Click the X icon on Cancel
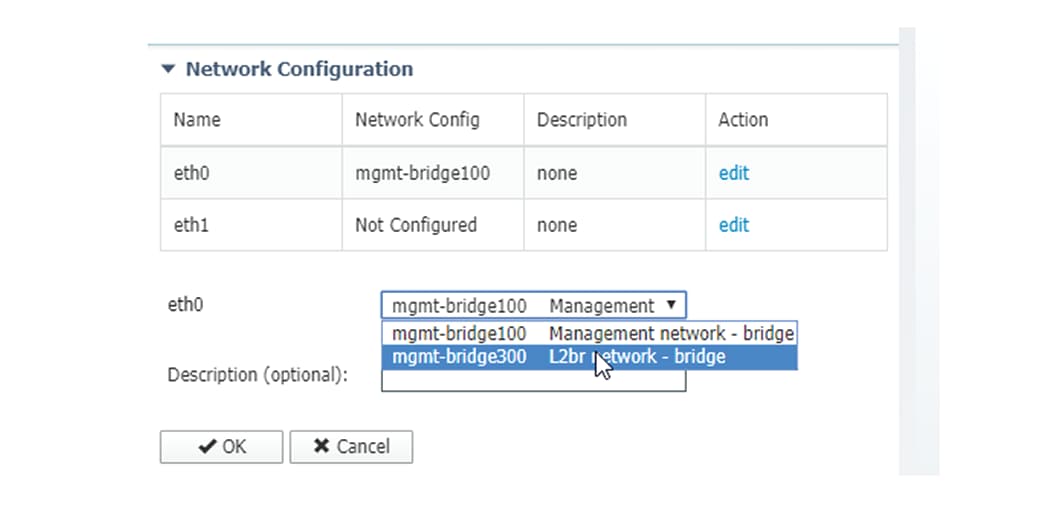 [x=322, y=446]
